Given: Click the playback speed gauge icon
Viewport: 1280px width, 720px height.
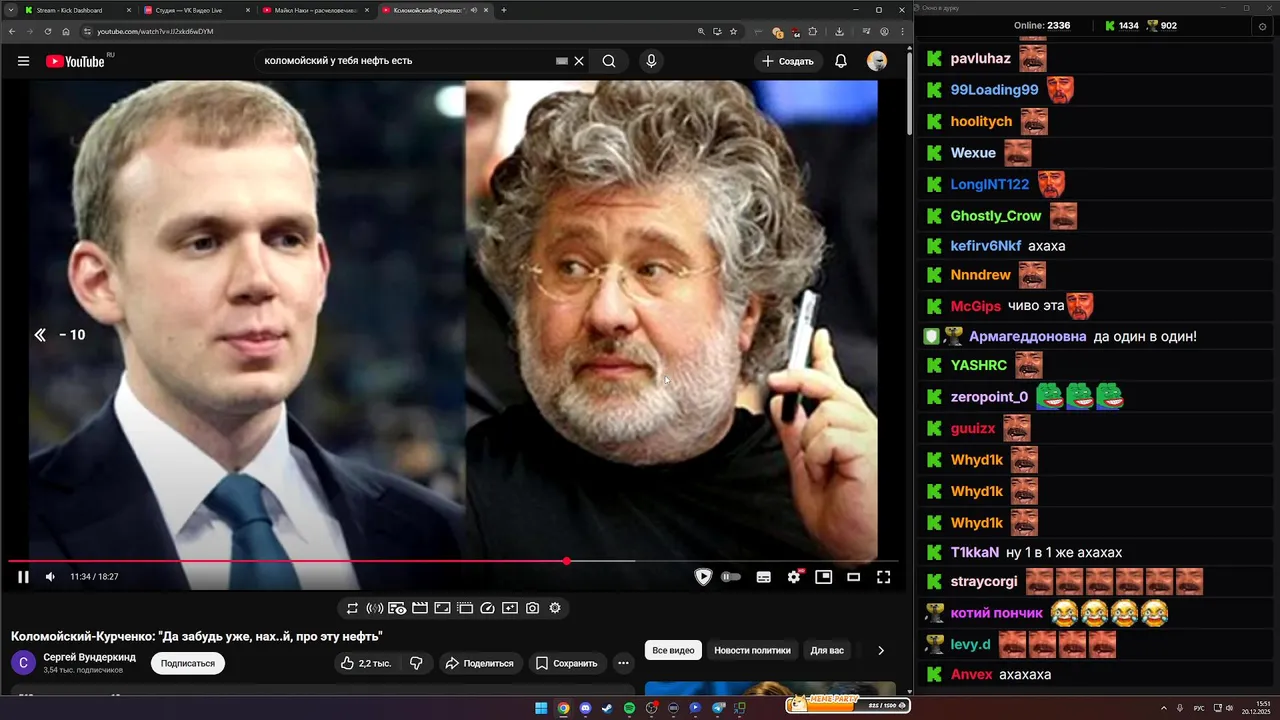Looking at the screenshot, I should pyautogui.click(x=487, y=608).
